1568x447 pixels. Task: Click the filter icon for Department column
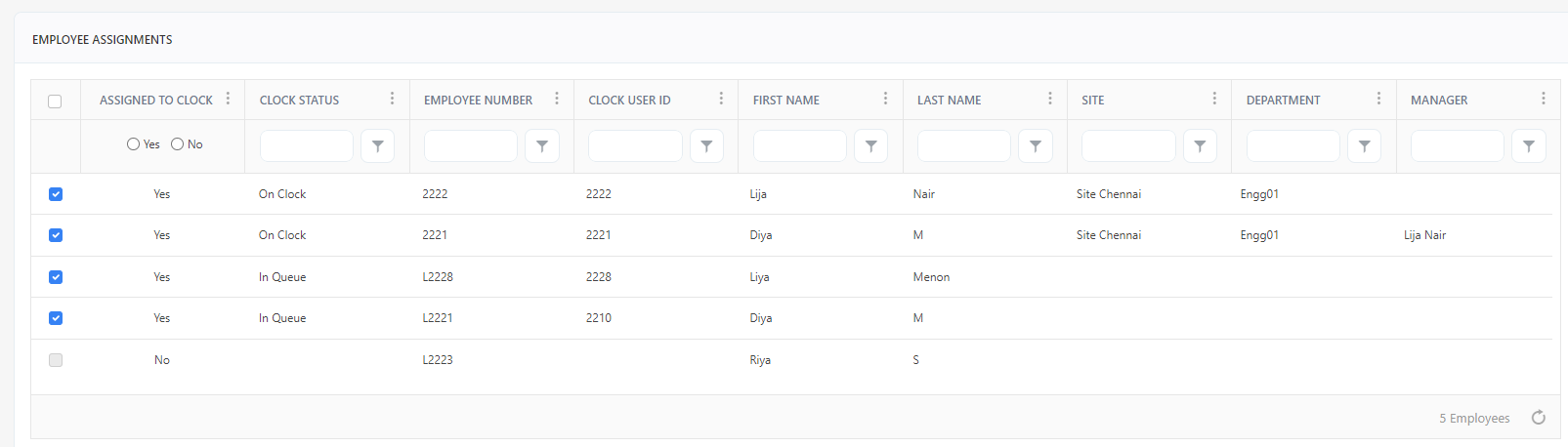[1364, 145]
